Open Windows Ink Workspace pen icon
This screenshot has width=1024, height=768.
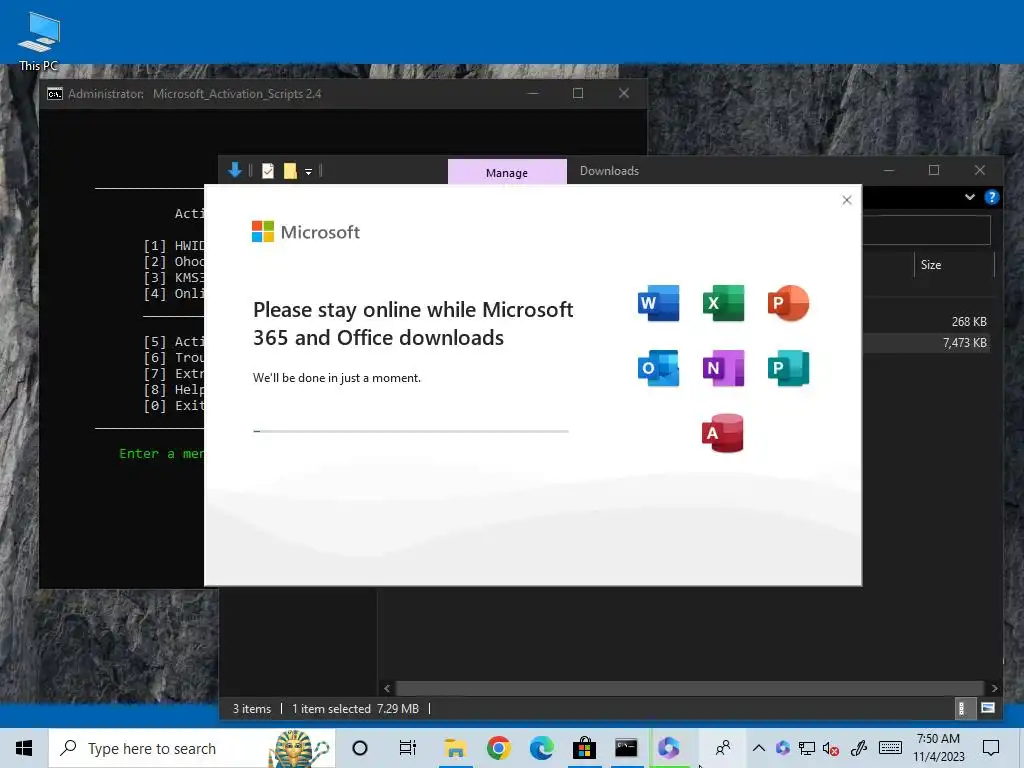pos(859,748)
